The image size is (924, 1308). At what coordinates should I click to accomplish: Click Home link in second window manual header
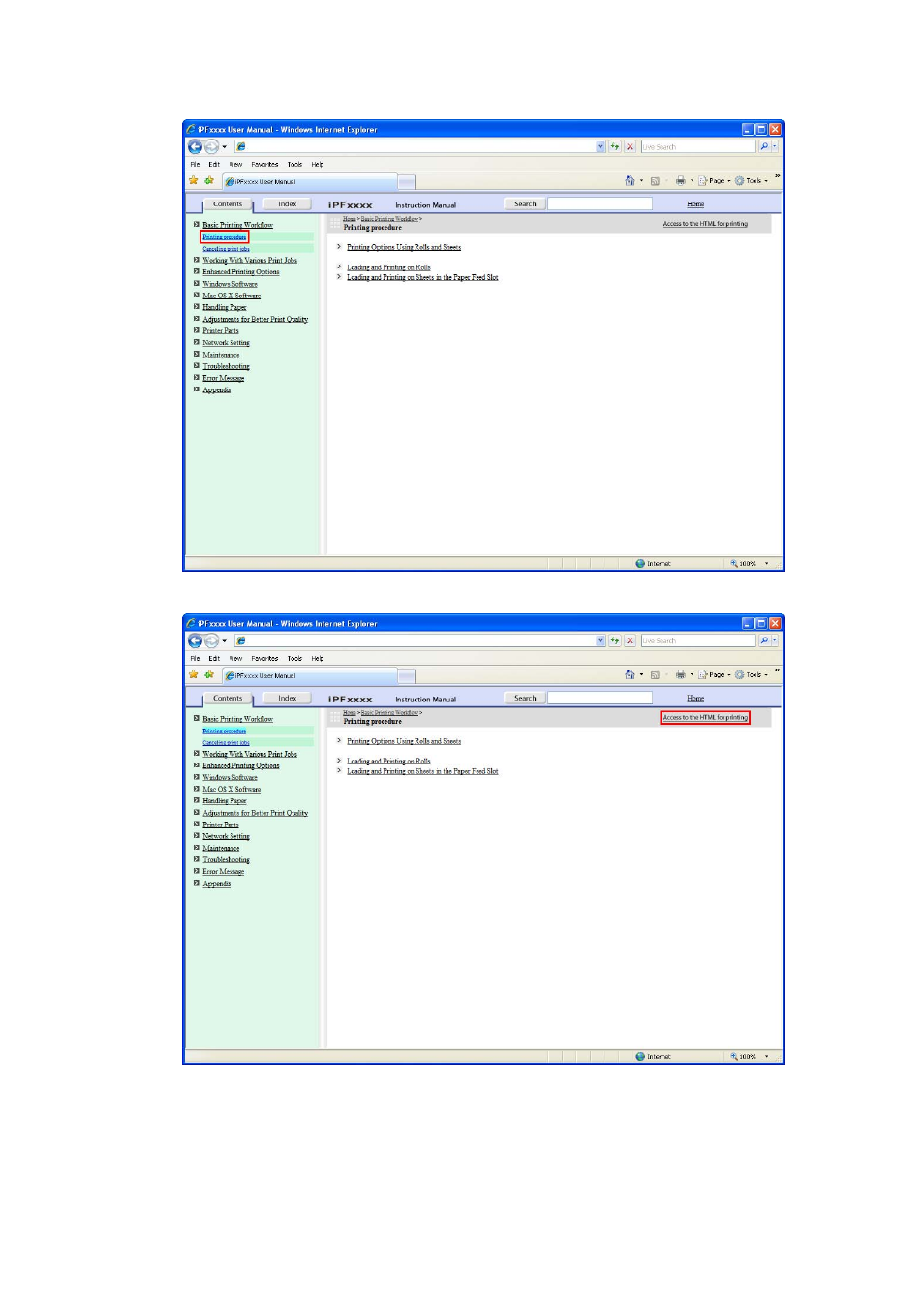point(695,699)
